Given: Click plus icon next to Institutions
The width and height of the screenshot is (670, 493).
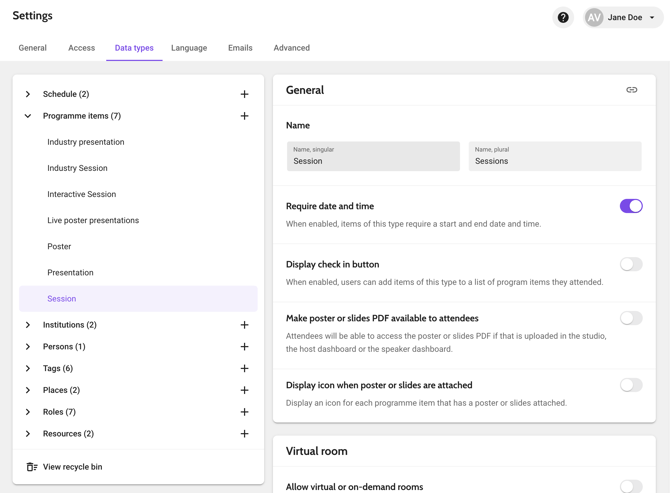Looking at the screenshot, I should pos(244,325).
